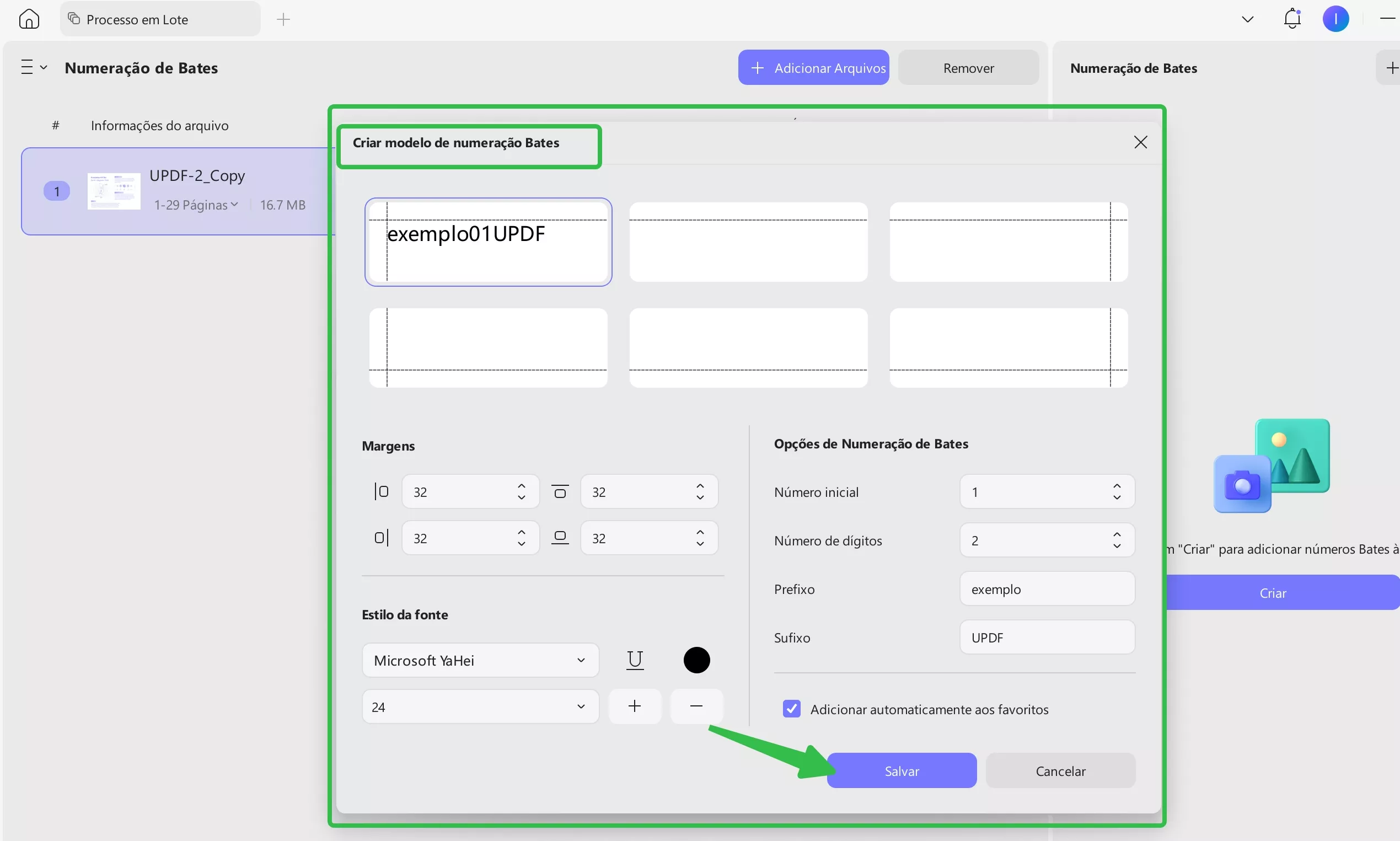Select the top-center position box
Screen dimensions: 1400x841
748,242
